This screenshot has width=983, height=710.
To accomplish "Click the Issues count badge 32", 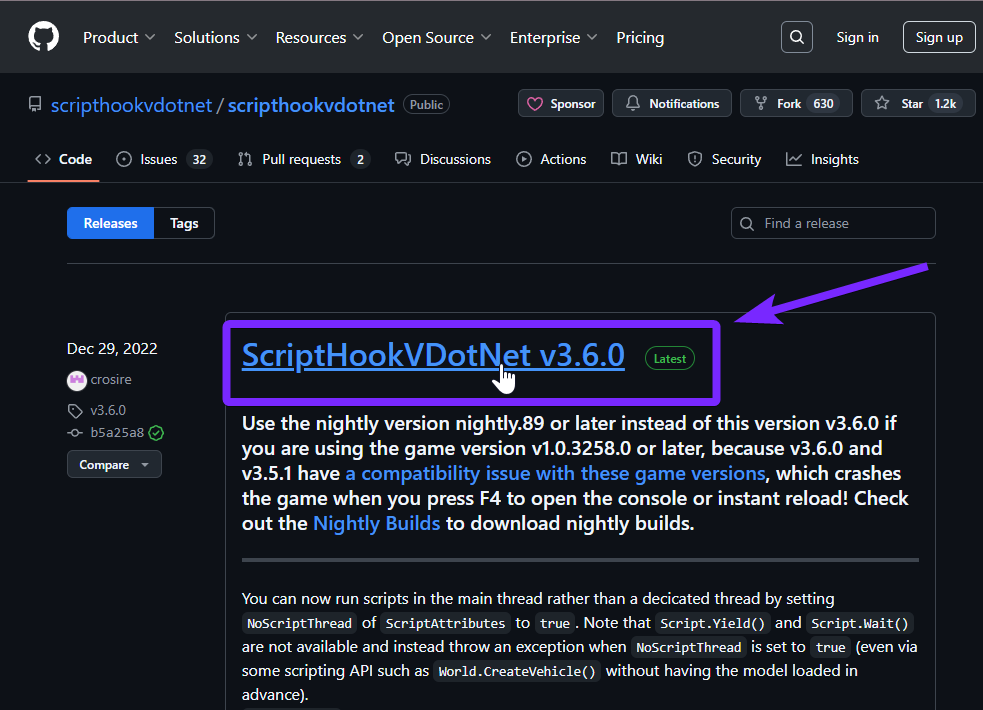I will click(x=199, y=160).
